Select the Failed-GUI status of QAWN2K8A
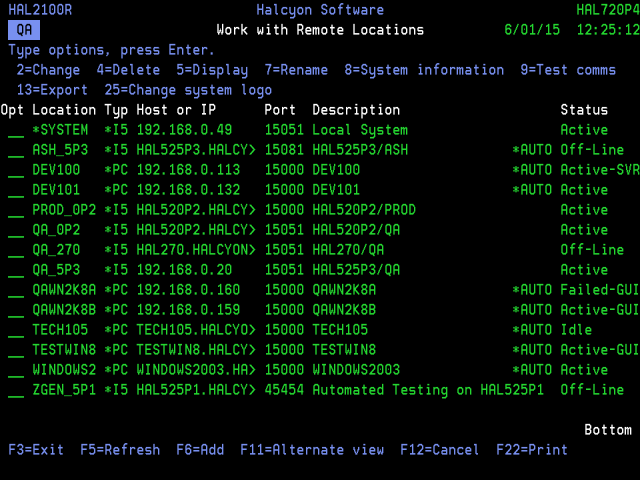Screen dimensions: 640x480 click(x=600, y=290)
